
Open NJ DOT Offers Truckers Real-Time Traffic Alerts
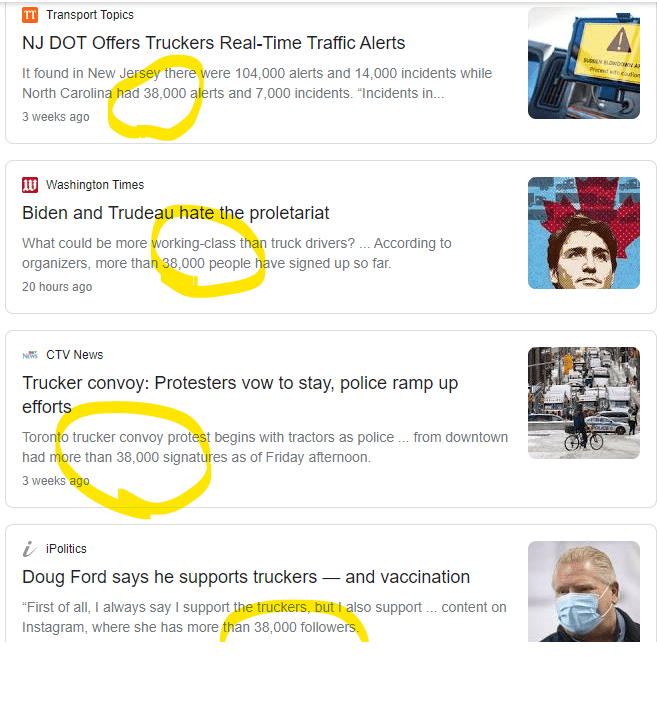coord(213,43)
